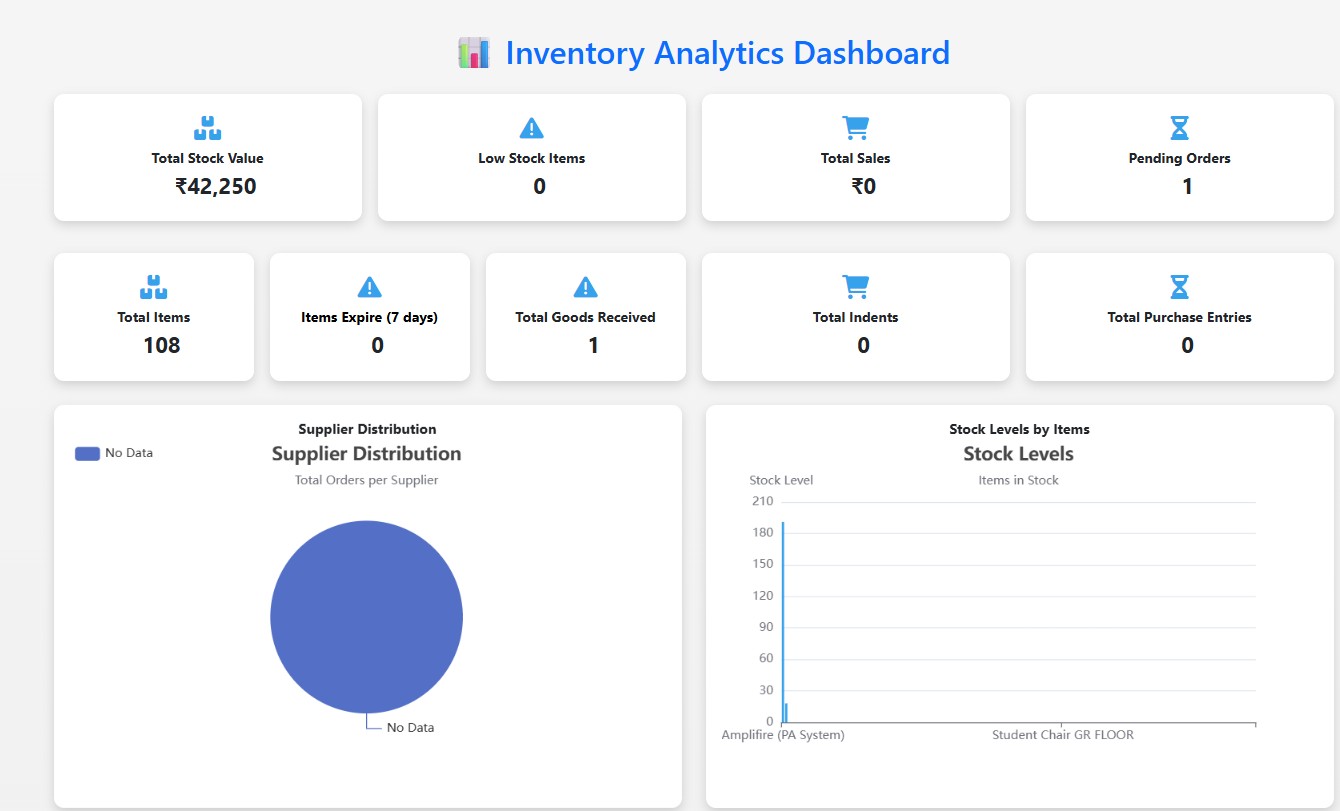Click the ₹0 total sales value
1340x811 pixels.
(864, 186)
